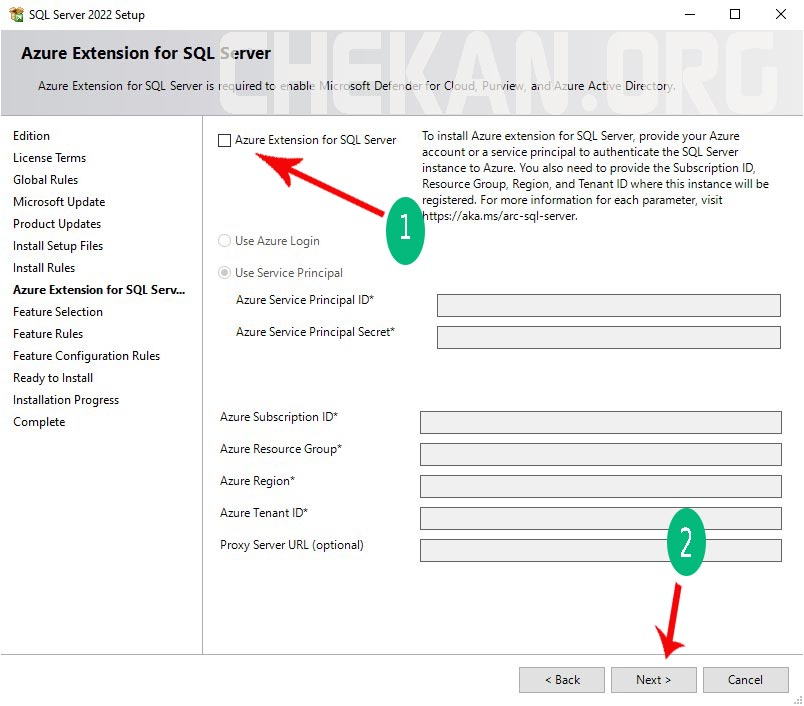
Task: Select Installation Progress step
Action: 66,400
